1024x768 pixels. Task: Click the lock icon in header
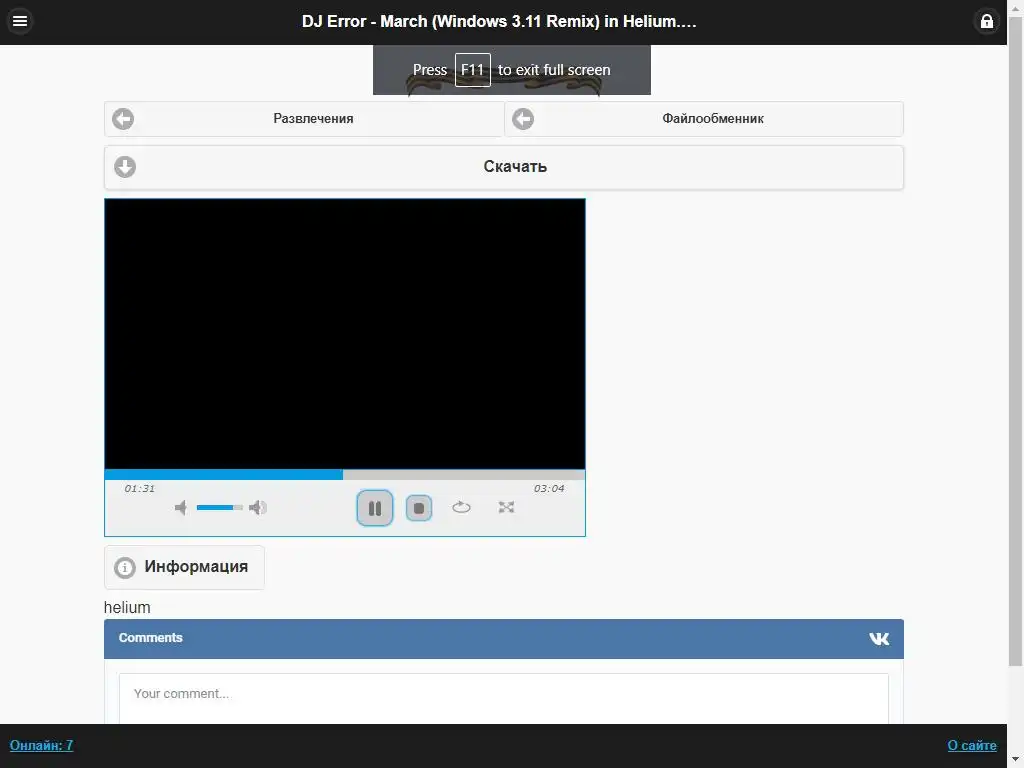click(986, 21)
